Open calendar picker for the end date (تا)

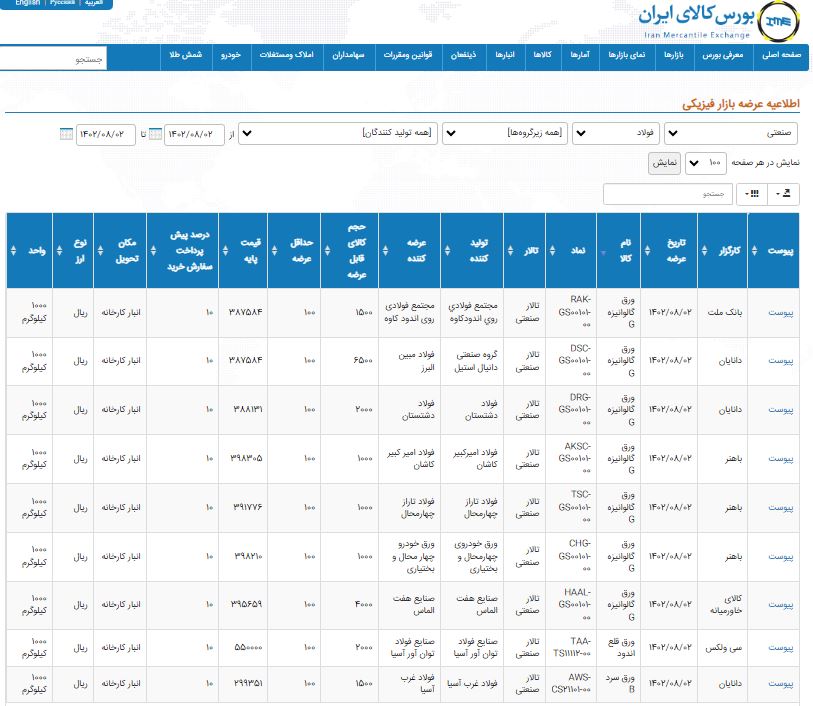point(66,134)
